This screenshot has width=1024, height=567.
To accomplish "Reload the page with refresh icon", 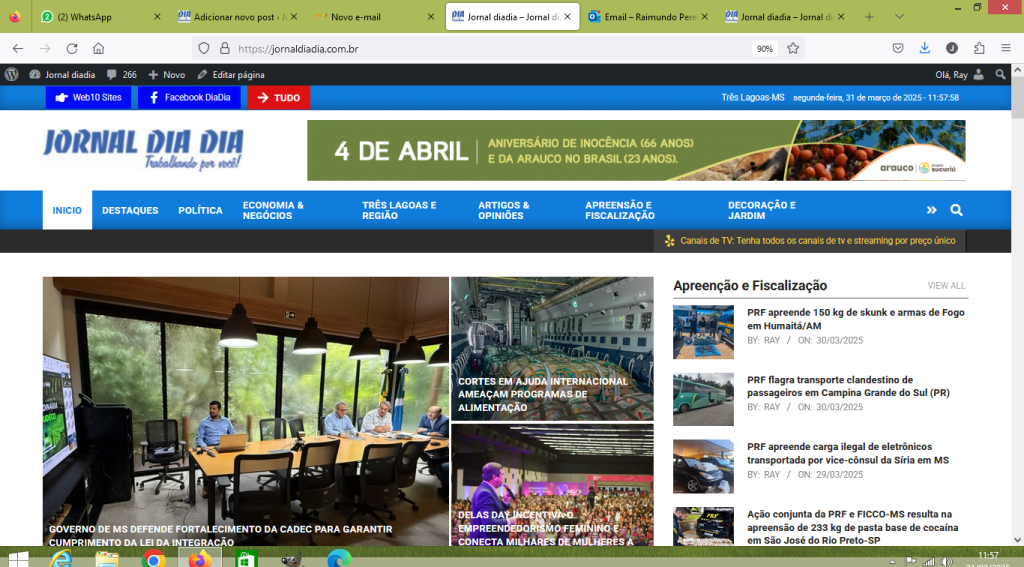I will 72,48.
